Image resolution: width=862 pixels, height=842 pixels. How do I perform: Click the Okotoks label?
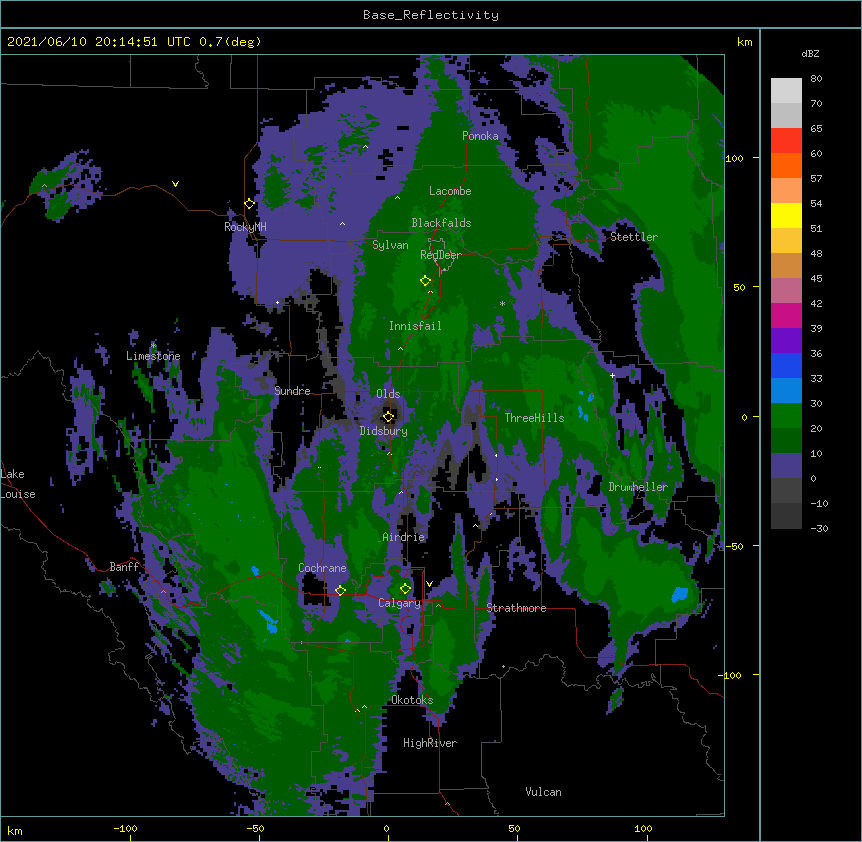click(412, 700)
